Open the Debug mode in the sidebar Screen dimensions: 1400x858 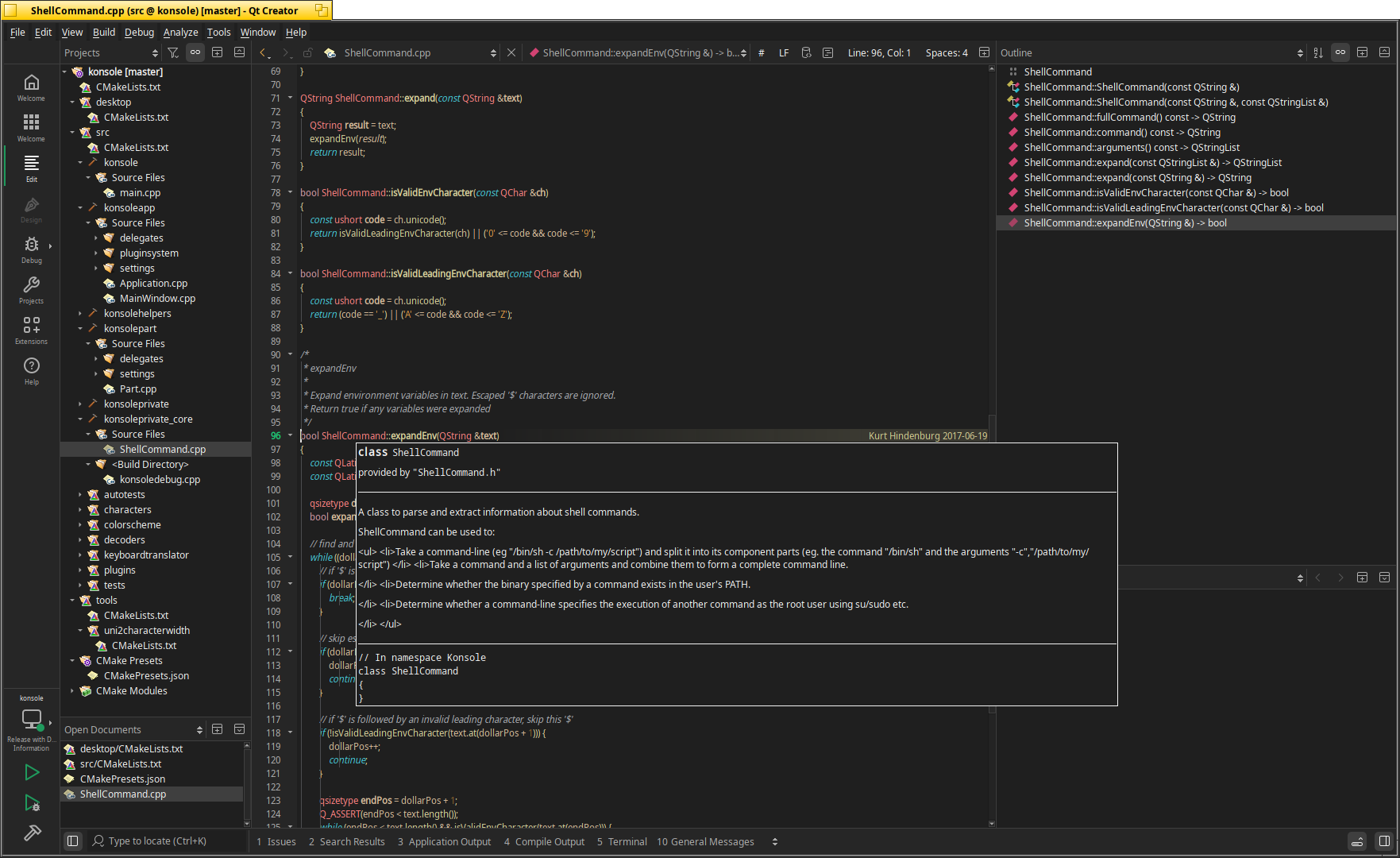point(31,249)
